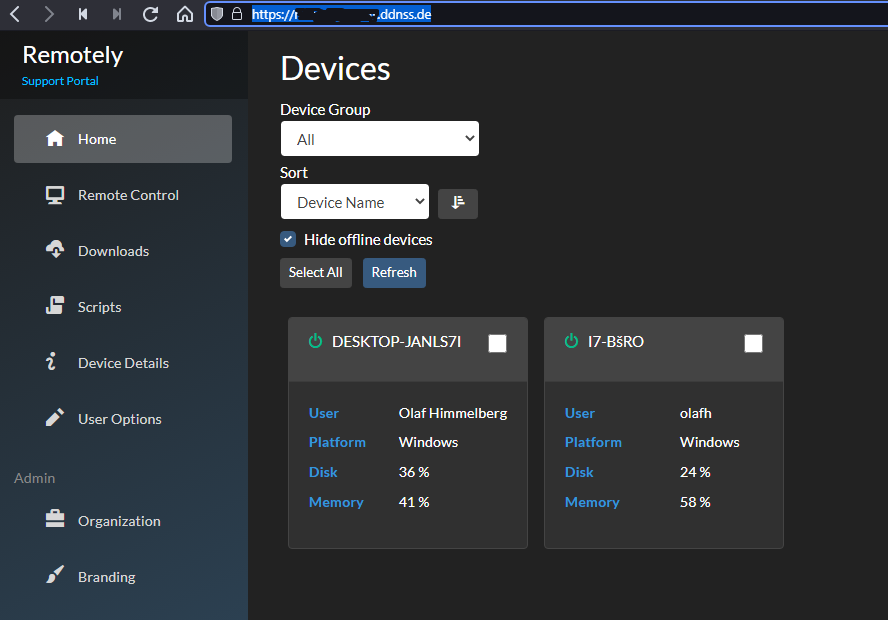Click the Scripts scroll icon
Screen dimensions: 888x620
tap(55, 305)
